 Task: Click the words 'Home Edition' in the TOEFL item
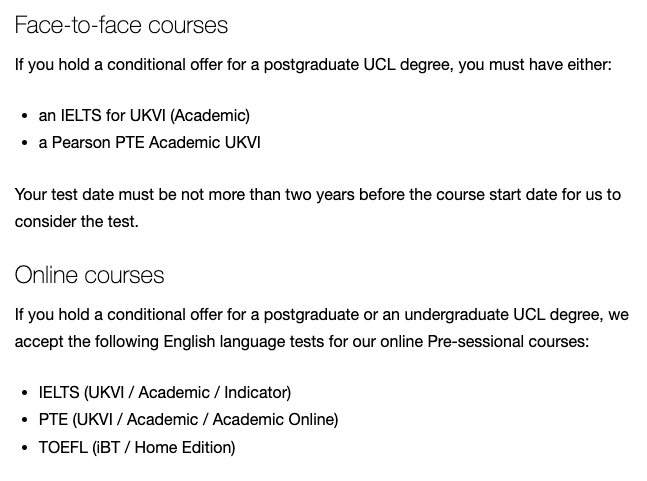pos(185,447)
